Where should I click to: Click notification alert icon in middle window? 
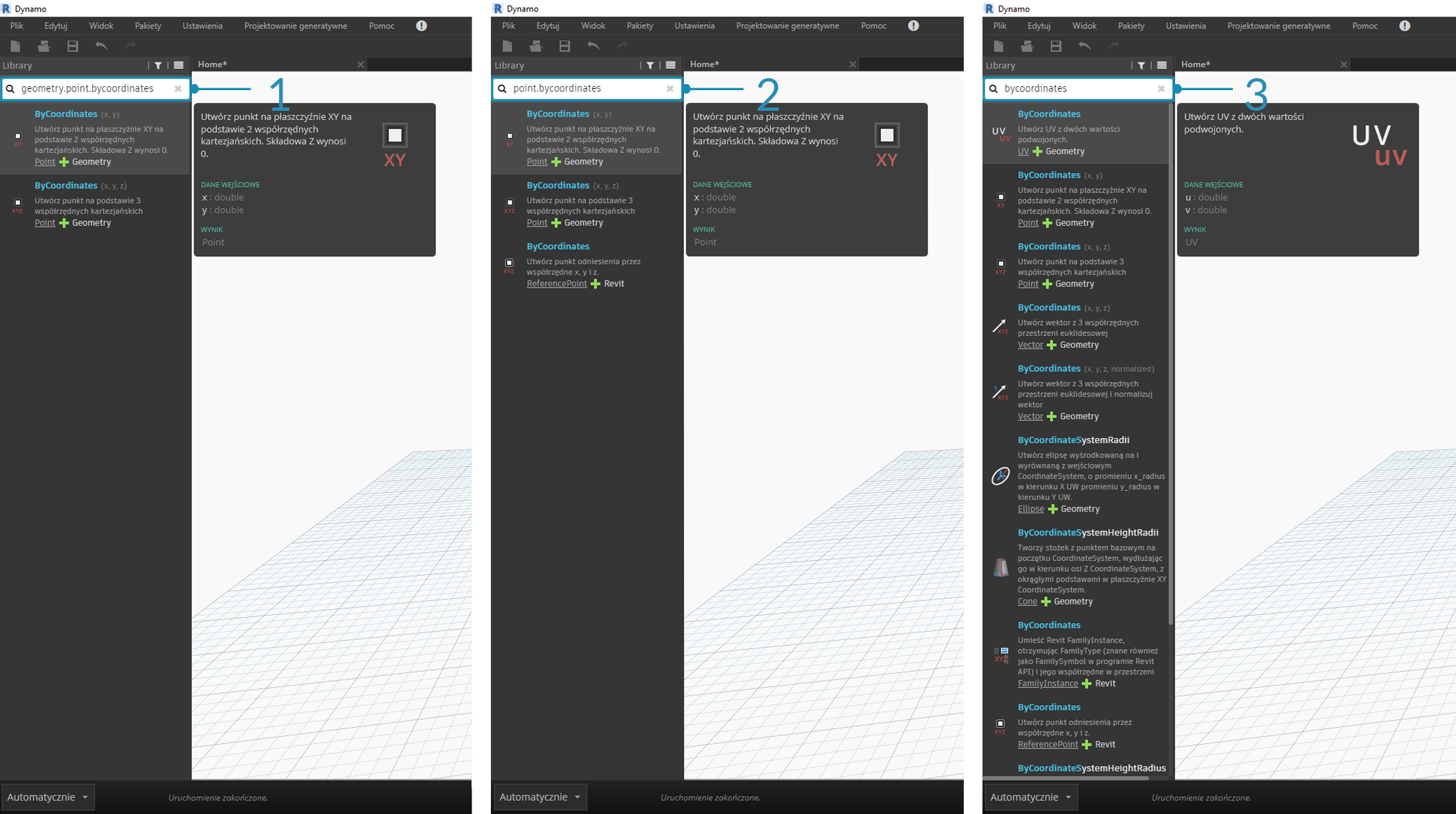point(914,25)
